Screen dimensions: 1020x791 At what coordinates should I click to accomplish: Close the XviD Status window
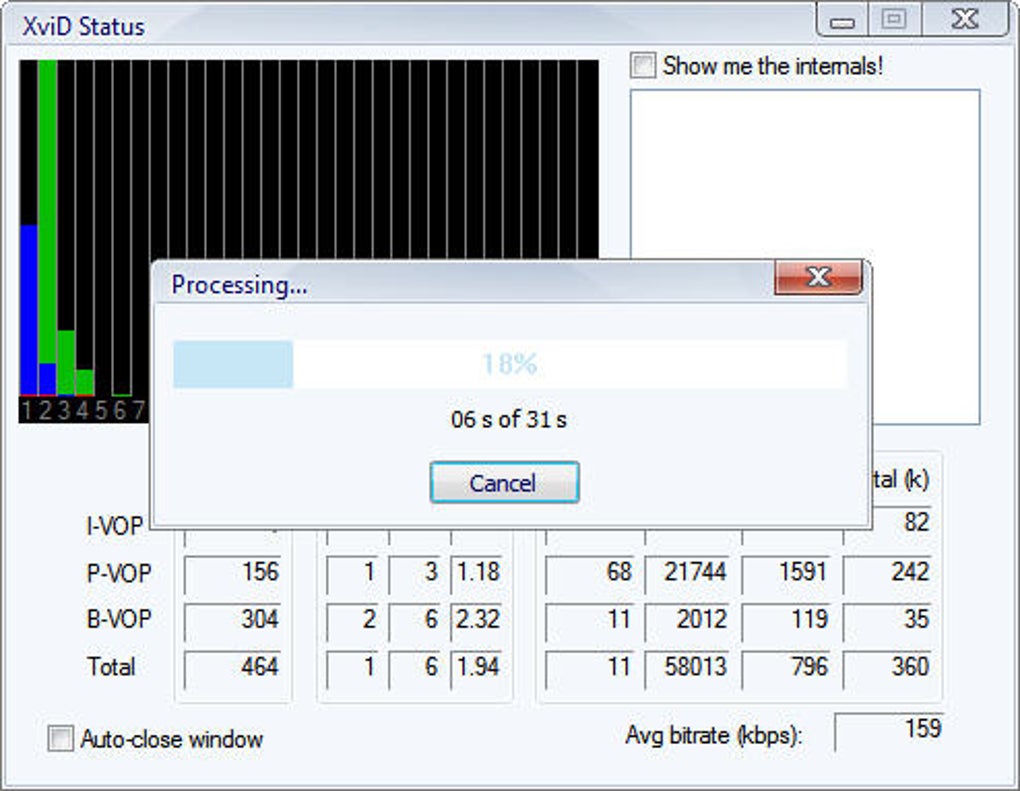point(965,20)
